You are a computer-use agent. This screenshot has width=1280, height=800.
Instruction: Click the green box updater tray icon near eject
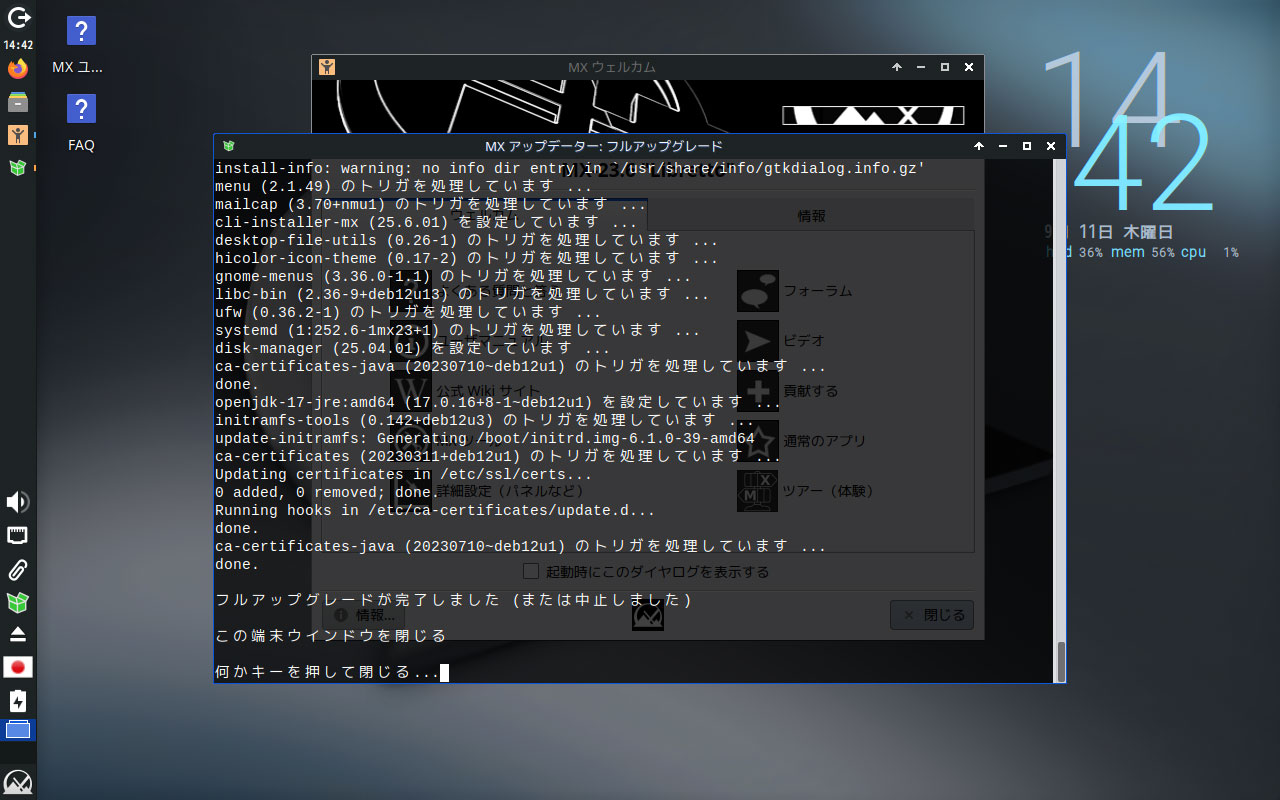[x=18, y=602]
